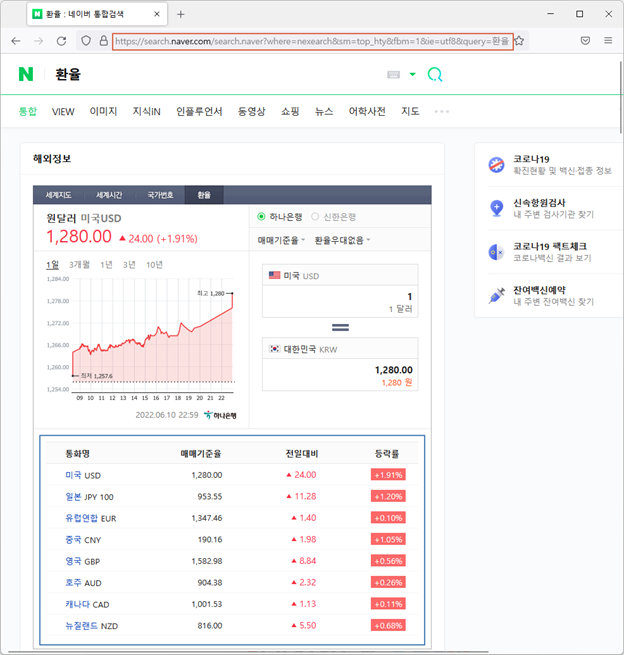Viewport: 624px width, 655px height.
Task: Open the 호주 AUD link
Action: pos(83,583)
